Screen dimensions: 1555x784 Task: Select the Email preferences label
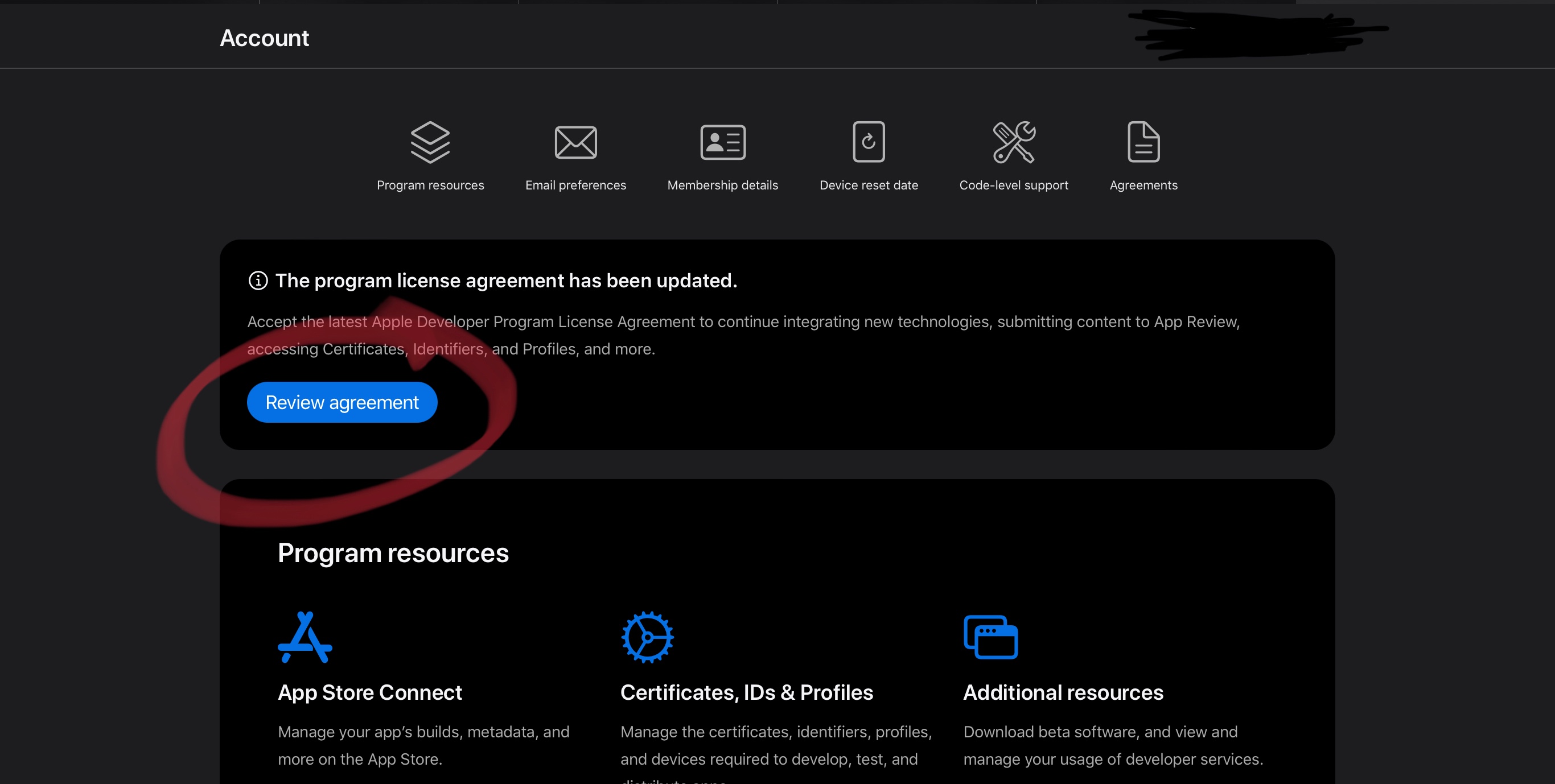[575, 185]
